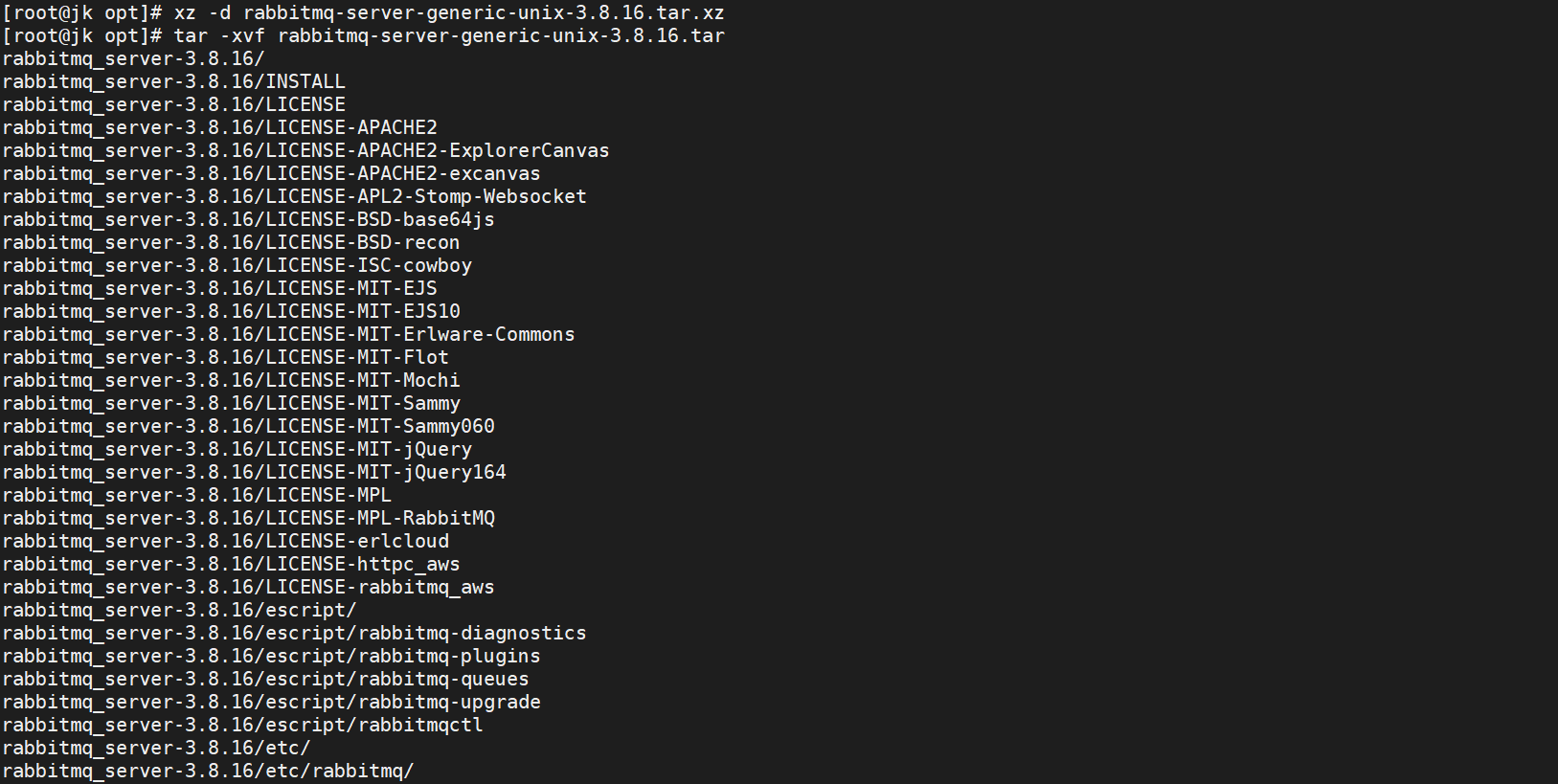Image resolution: width=1558 pixels, height=784 pixels.
Task: Click the LICENSE-MIT-Sammy060 line
Action: click(248, 427)
